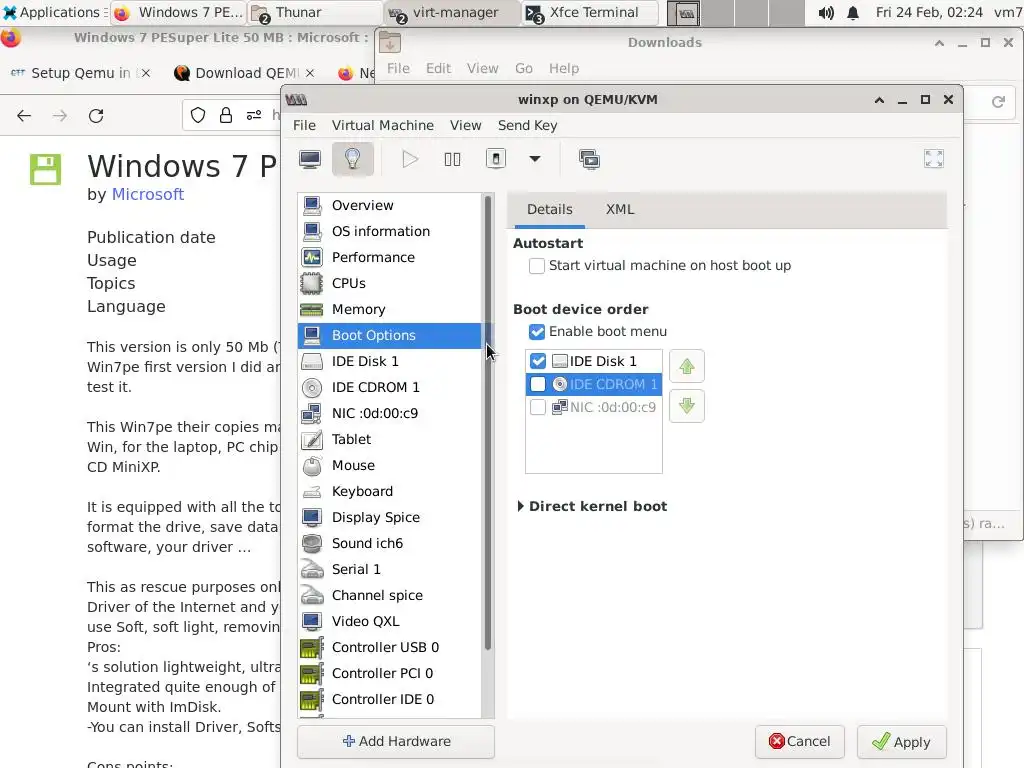Toggle Enable boot menu checkbox

point(537,332)
